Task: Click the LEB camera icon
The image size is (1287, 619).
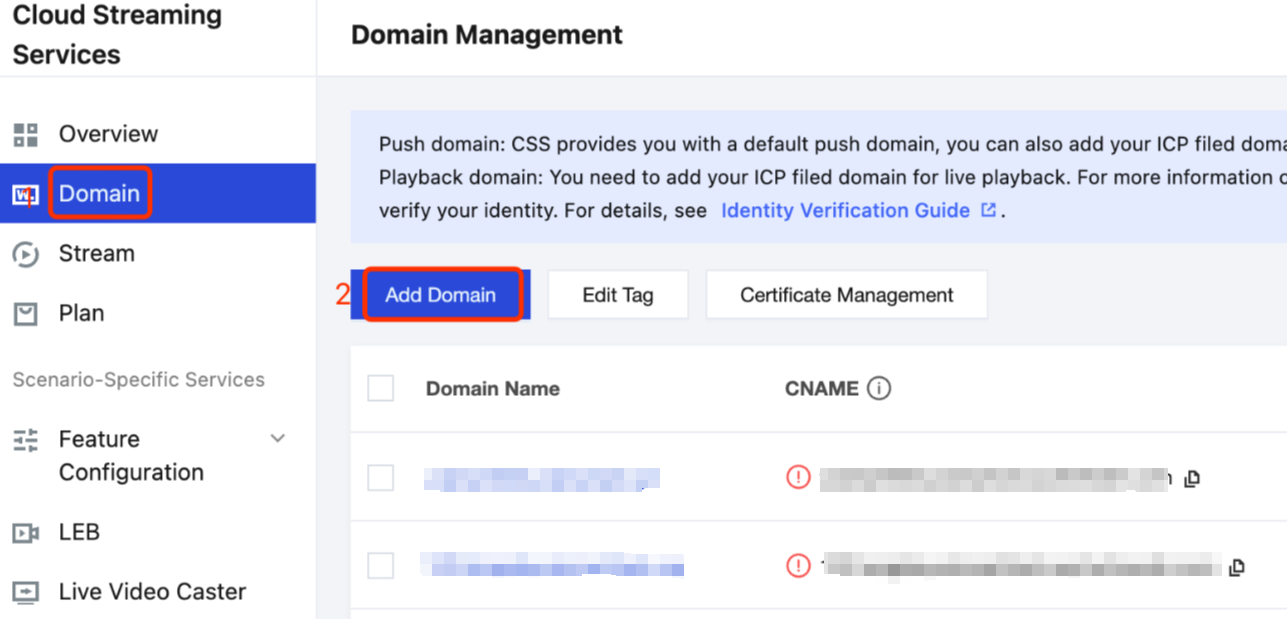Action: click(x=25, y=533)
